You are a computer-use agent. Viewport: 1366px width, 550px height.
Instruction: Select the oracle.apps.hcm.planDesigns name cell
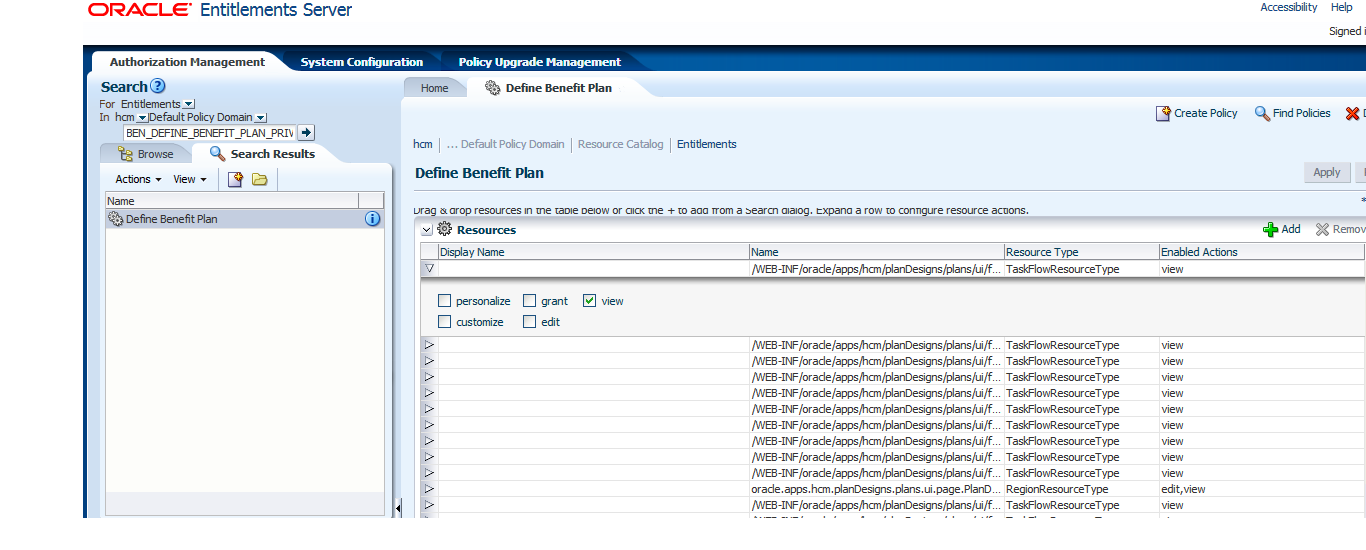(877, 489)
